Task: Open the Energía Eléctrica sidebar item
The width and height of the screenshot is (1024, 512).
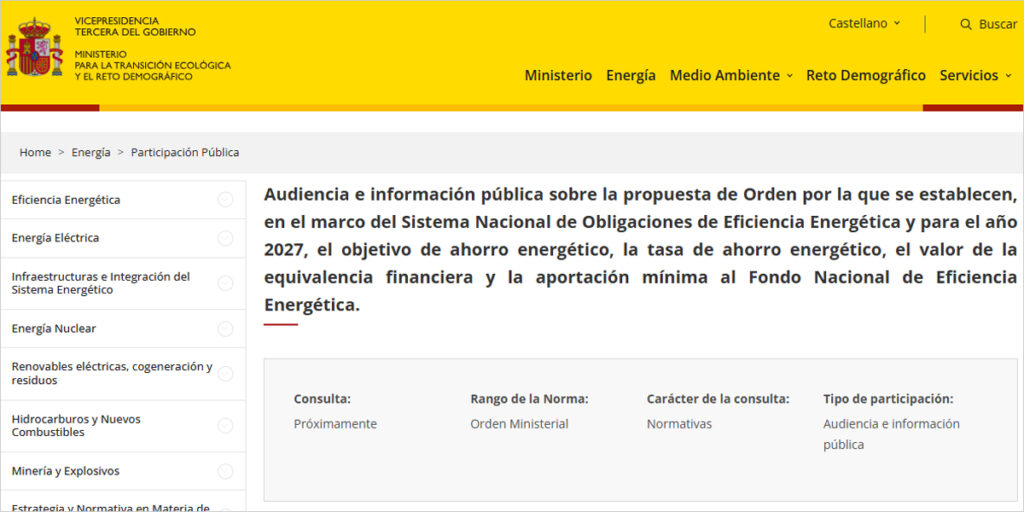Action: pos(56,238)
